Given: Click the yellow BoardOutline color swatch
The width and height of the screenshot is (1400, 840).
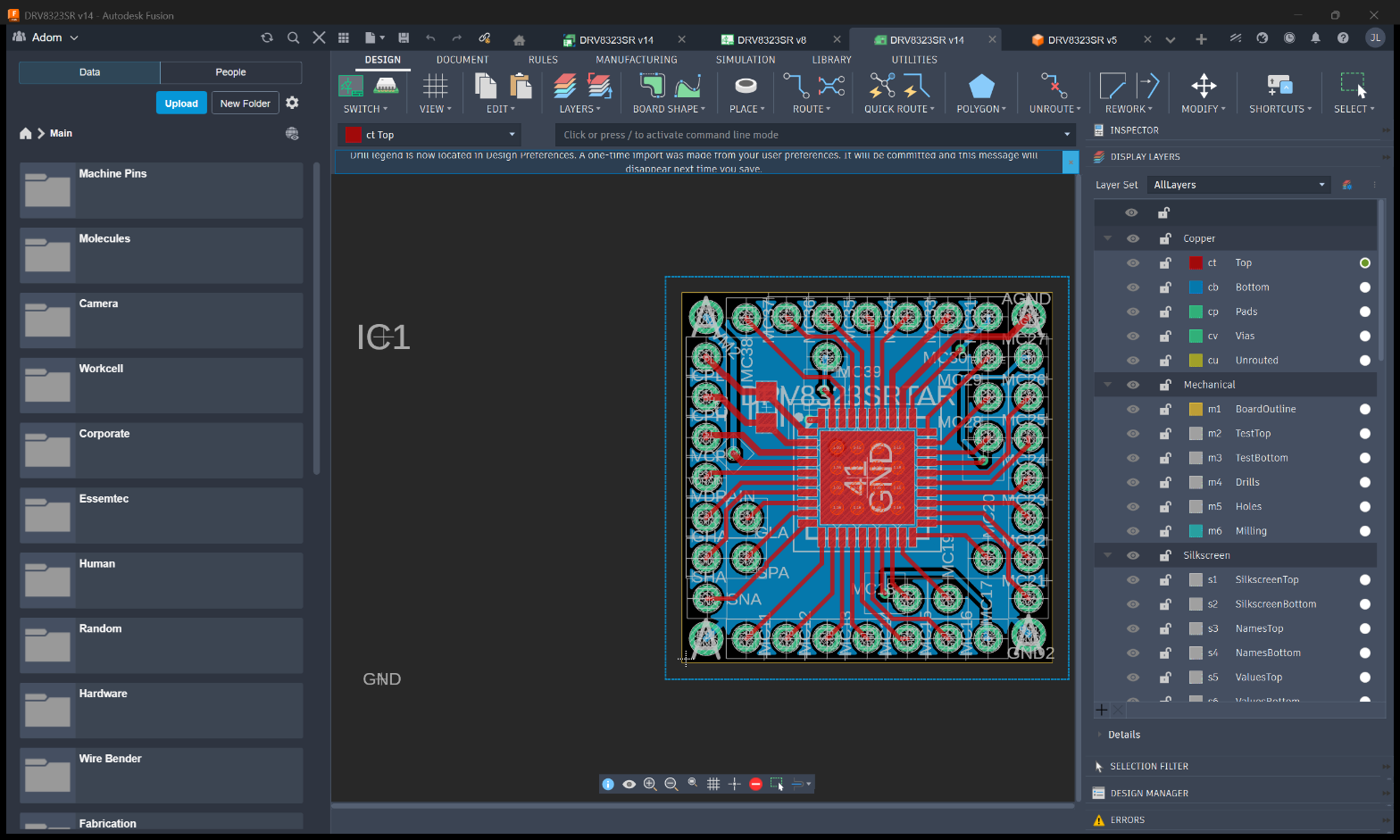Looking at the screenshot, I should tap(1196, 409).
